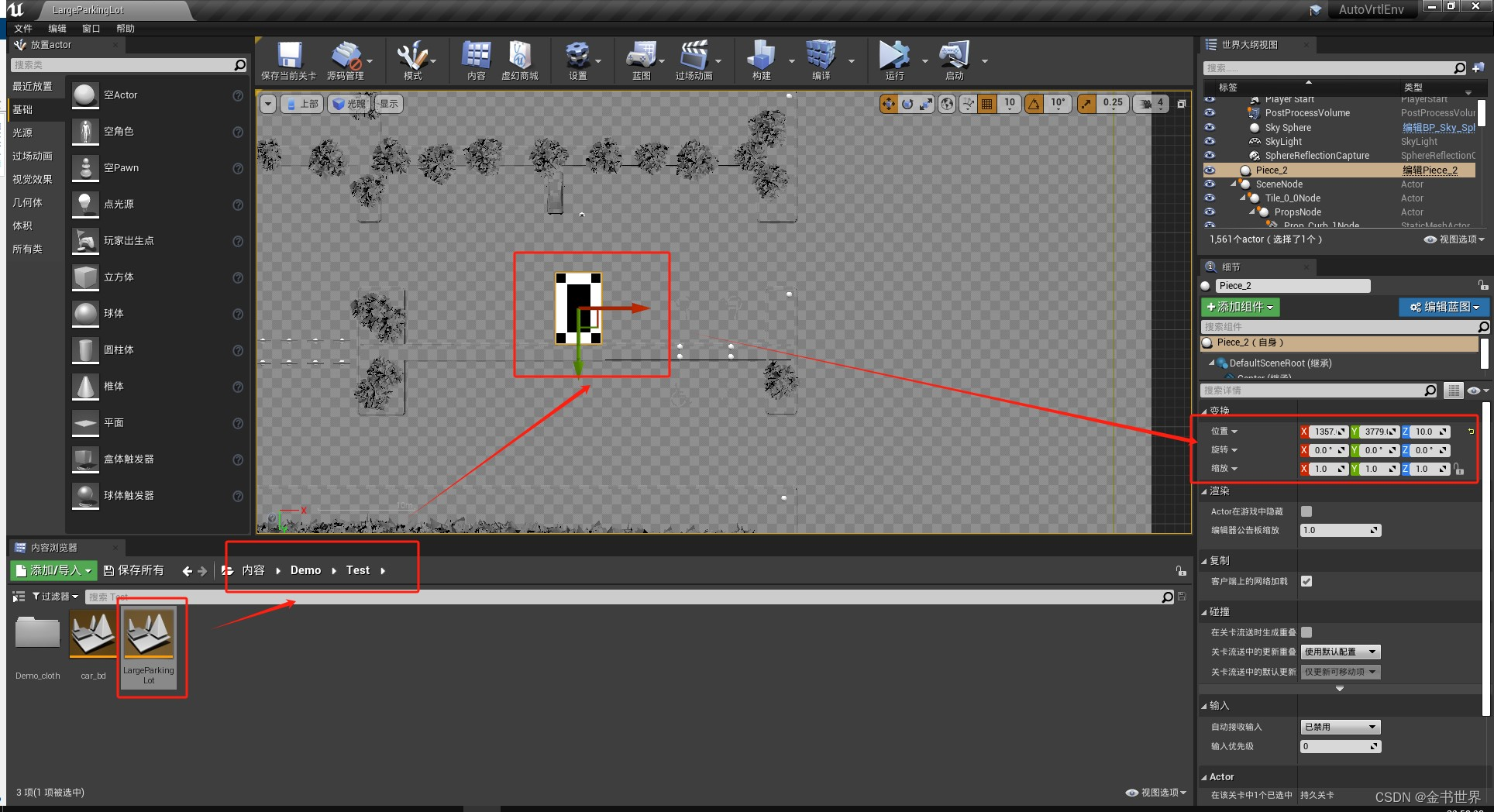
Task: Click the Play (运行) toolbar icon
Action: click(x=894, y=56)
